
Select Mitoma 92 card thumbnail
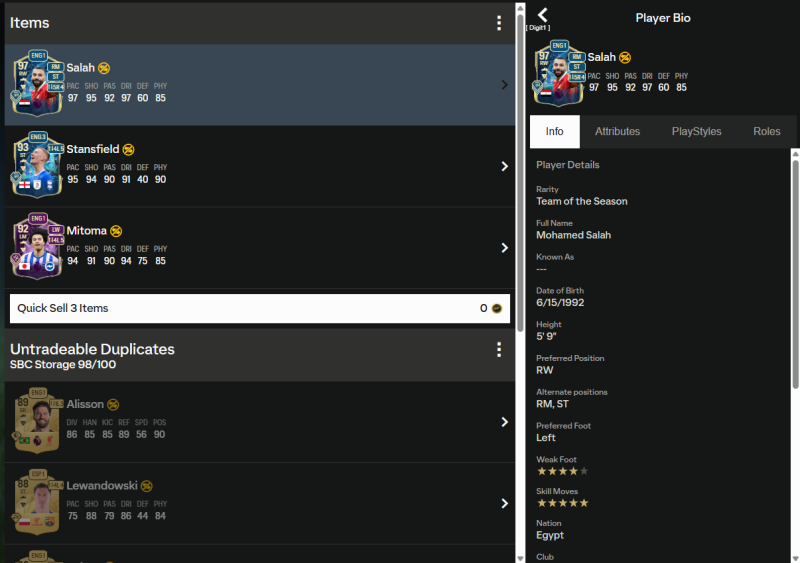pos(37,246)
